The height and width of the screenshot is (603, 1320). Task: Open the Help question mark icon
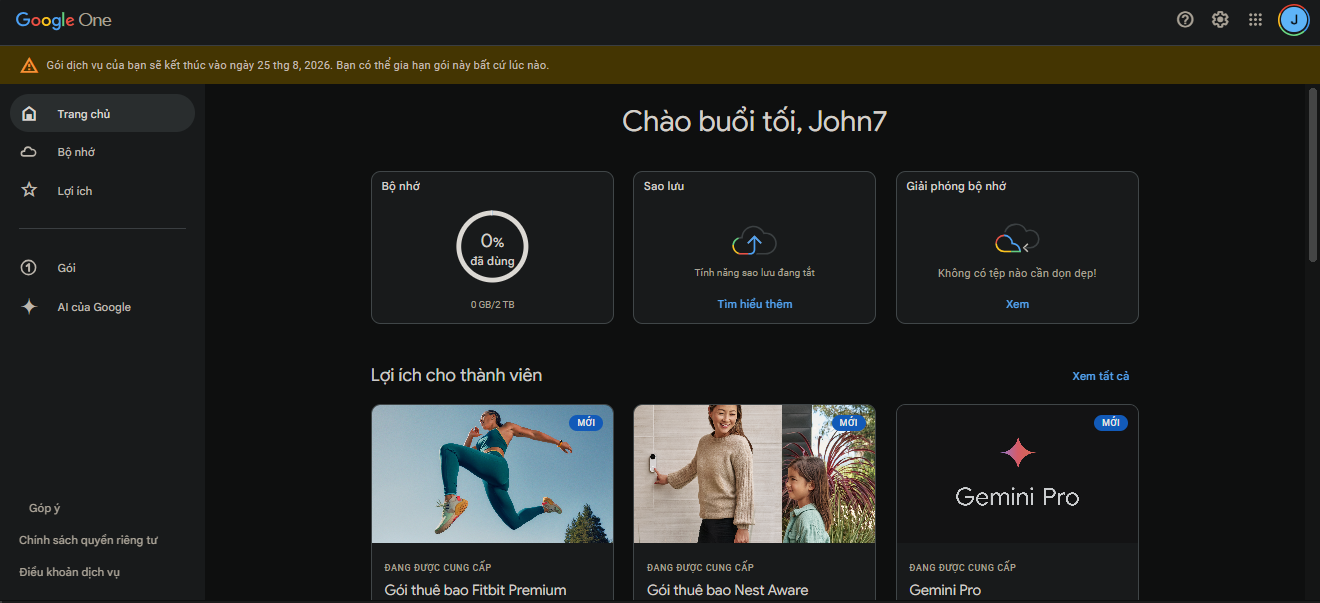point(1185,20)
